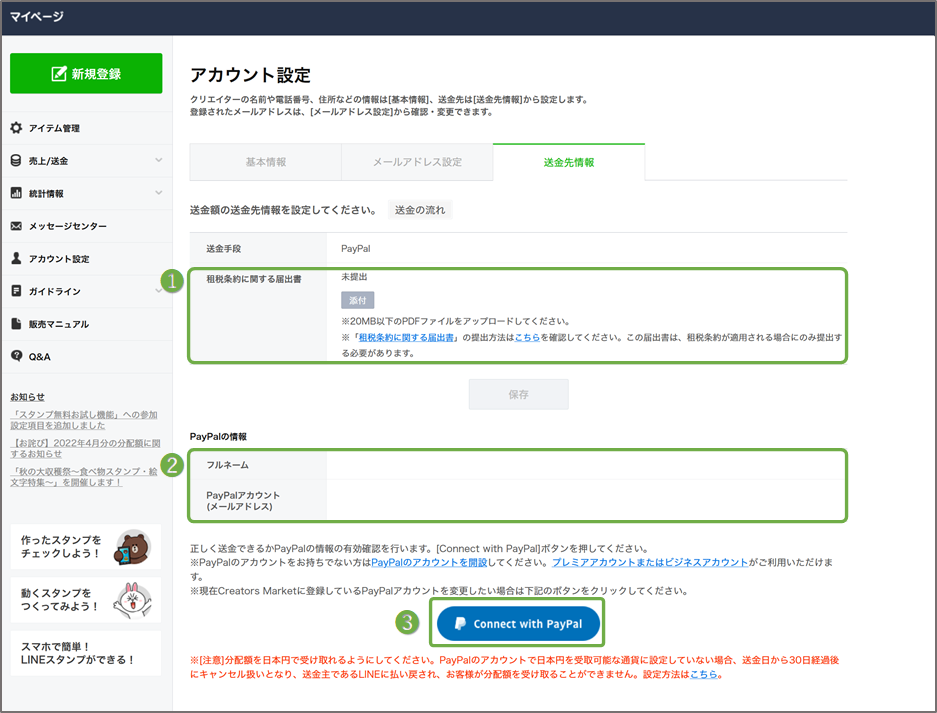Click the Connect with PayPal button
Image resolution: width=937 pixels, height=713 pixels.
click(517, 621)
